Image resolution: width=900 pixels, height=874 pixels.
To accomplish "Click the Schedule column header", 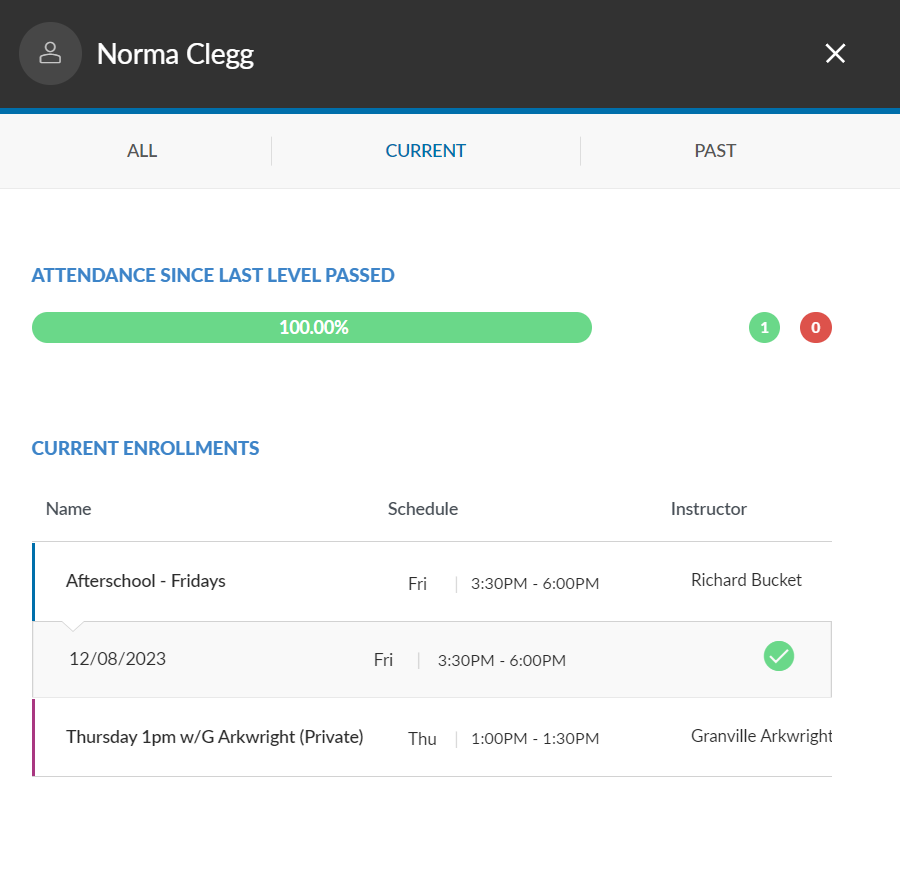I will 423,509.
